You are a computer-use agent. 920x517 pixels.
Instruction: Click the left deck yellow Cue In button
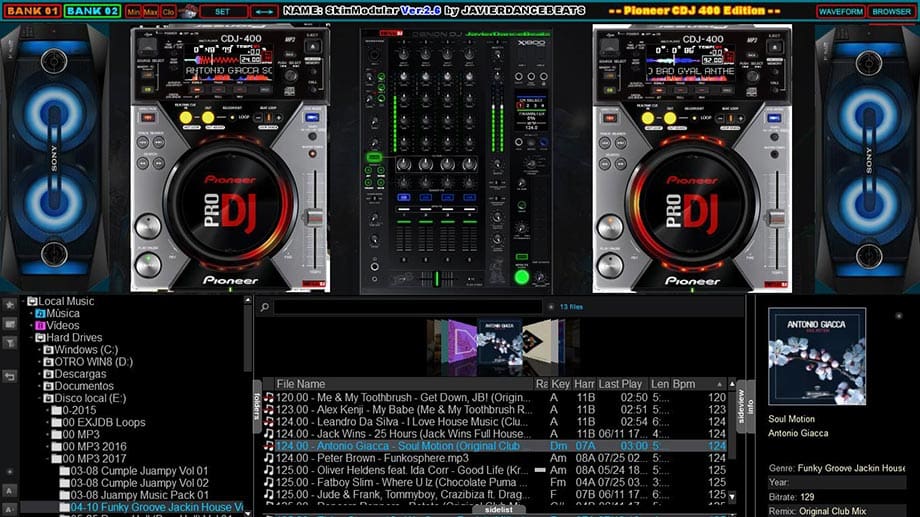[x=186, y=118]
